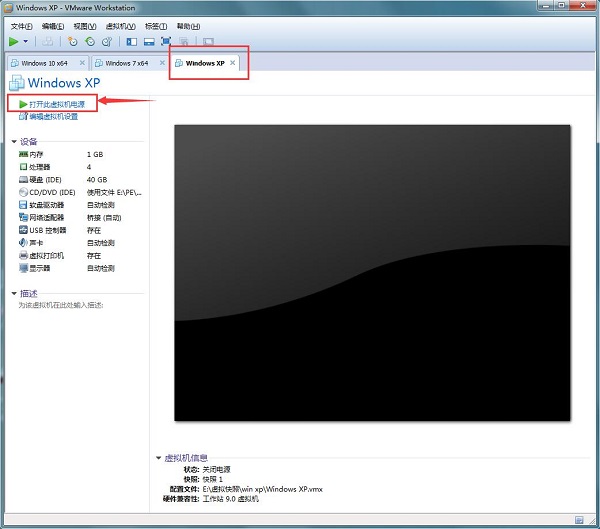Image resolution: width=600 pixels, height=529 pixels.
Task: Close the Windows 10 x64 tab
Action: tap(82, 63)
